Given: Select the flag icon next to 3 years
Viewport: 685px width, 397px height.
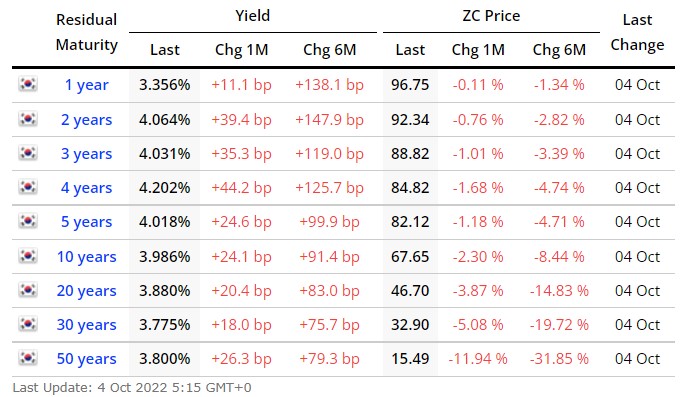Looking at the screenshot, I should [28, 152].
